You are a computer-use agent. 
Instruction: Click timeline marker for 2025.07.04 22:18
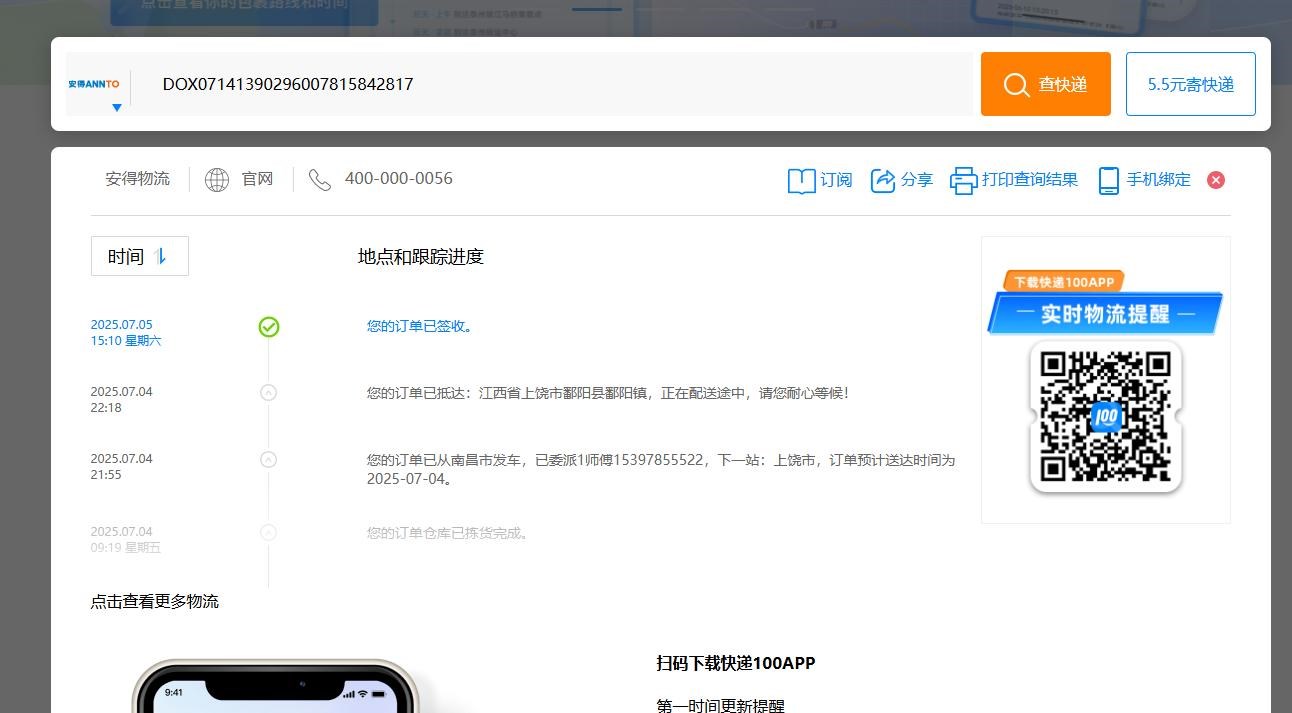tap(268, 393)
